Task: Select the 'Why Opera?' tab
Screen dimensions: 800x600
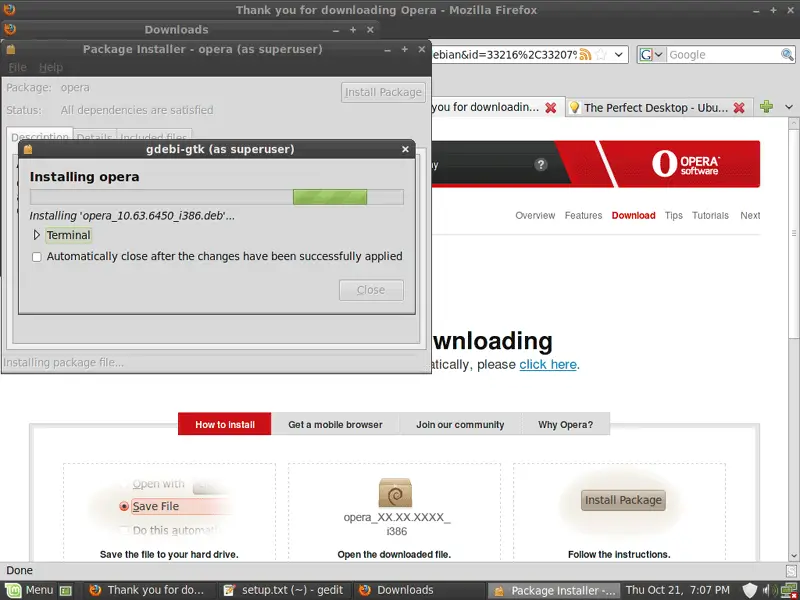Action: (x=565, y=424)
